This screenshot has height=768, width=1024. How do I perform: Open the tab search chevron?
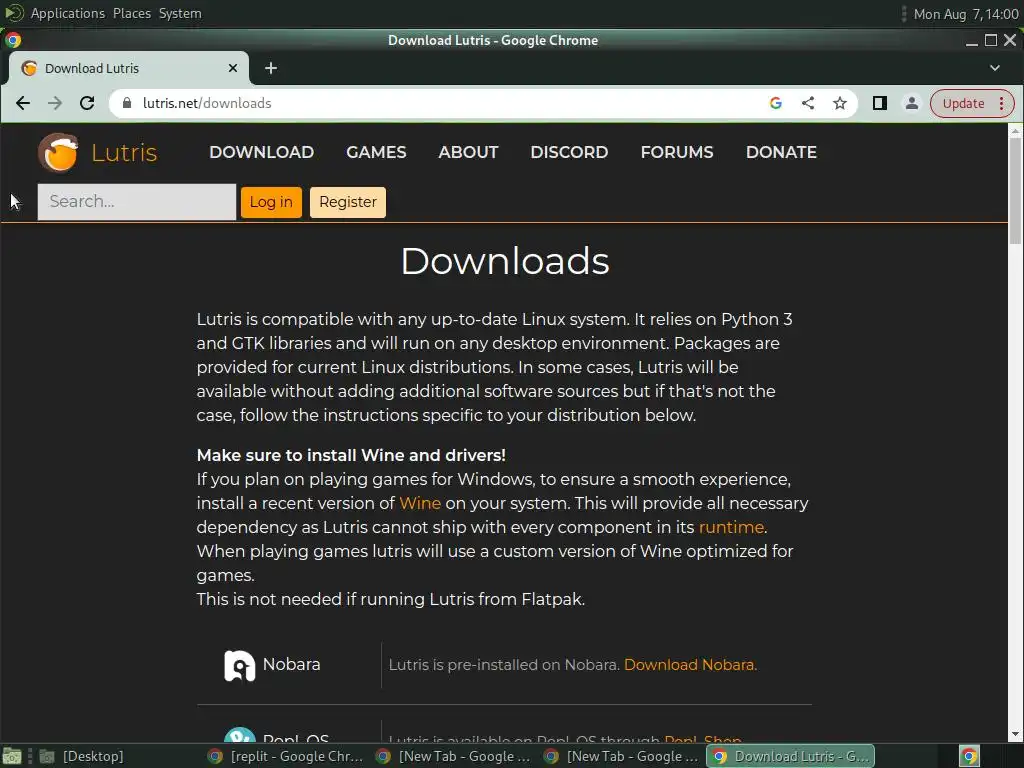coord(995,68)
